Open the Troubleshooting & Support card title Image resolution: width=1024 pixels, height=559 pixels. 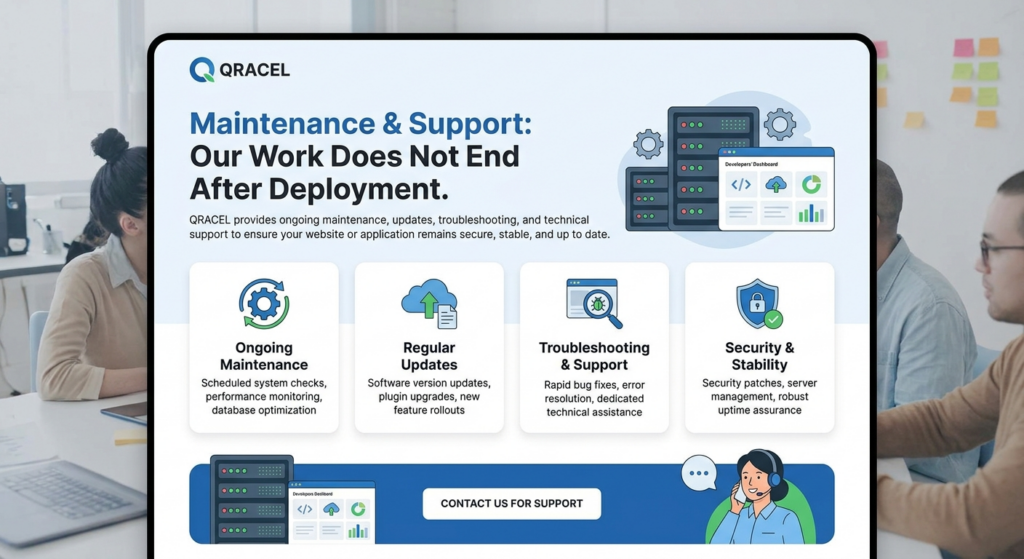594,356
